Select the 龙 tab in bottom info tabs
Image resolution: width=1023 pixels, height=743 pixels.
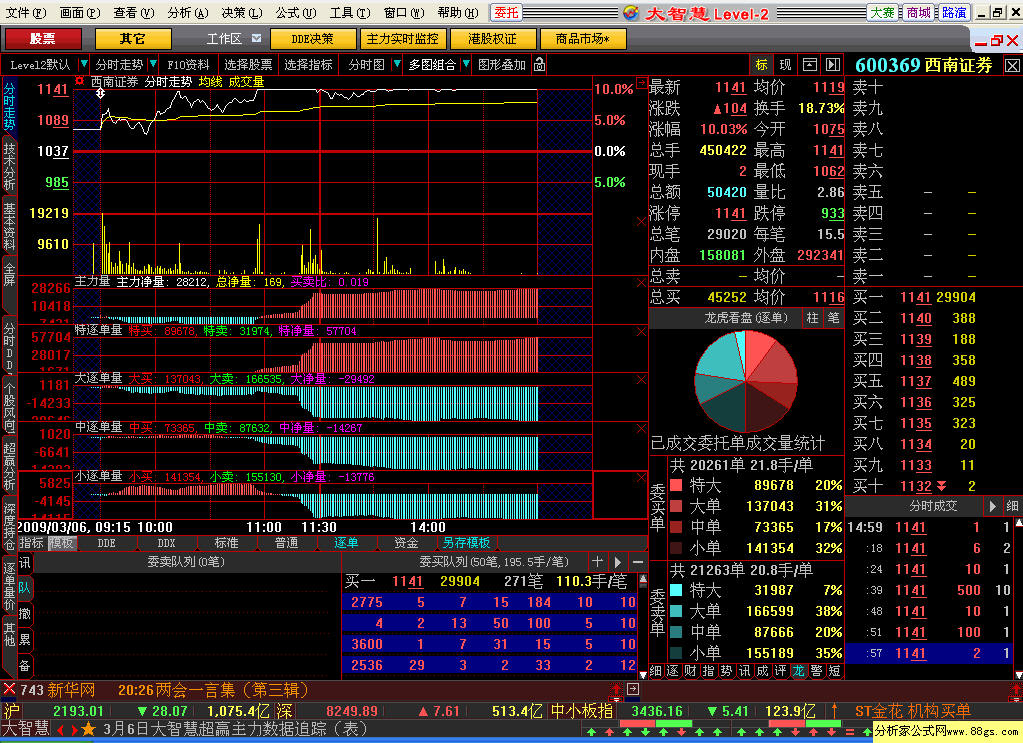coord(798,671)
